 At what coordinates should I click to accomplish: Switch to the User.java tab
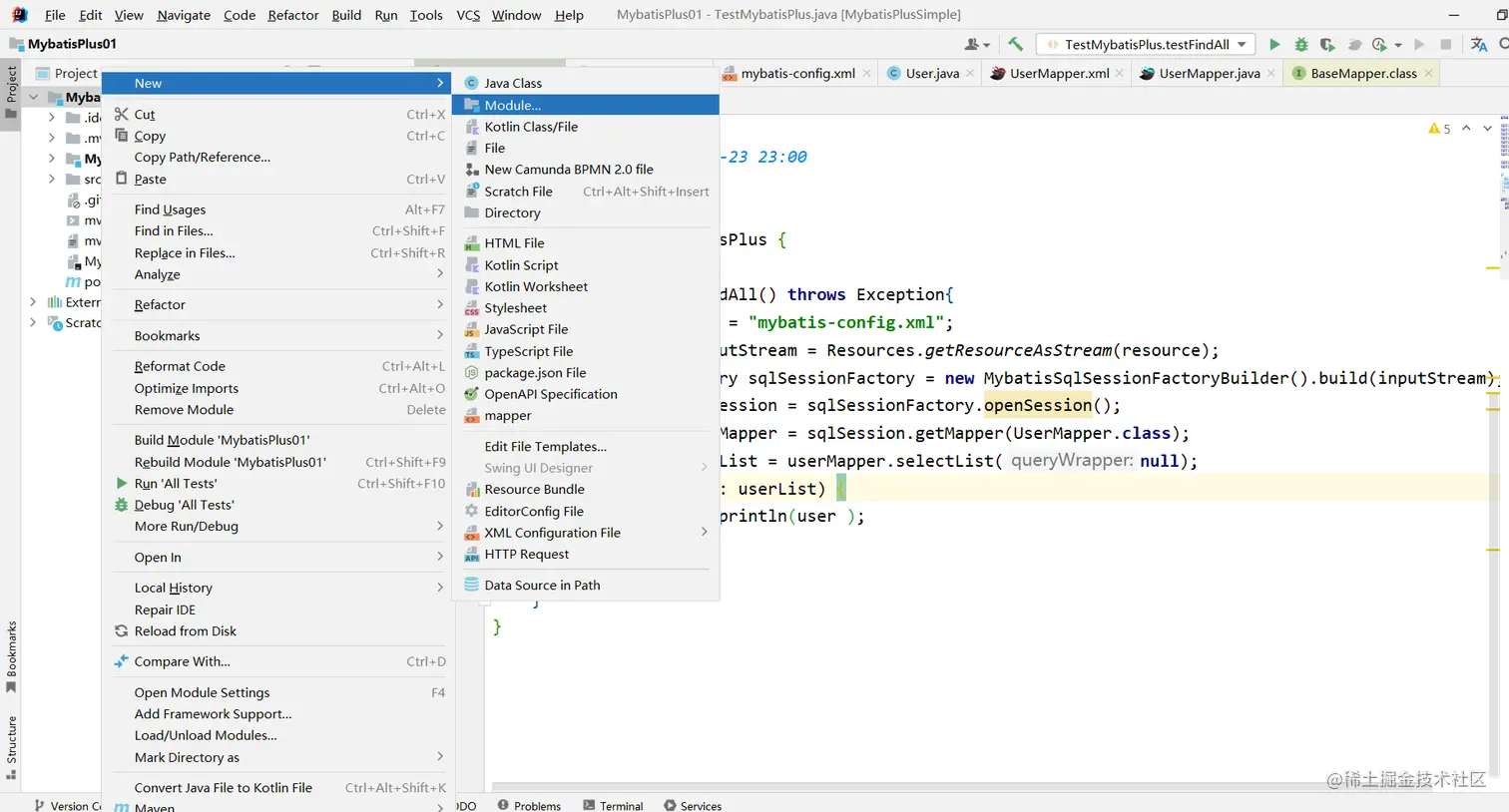pyautogui.click(x=932, y=73)
